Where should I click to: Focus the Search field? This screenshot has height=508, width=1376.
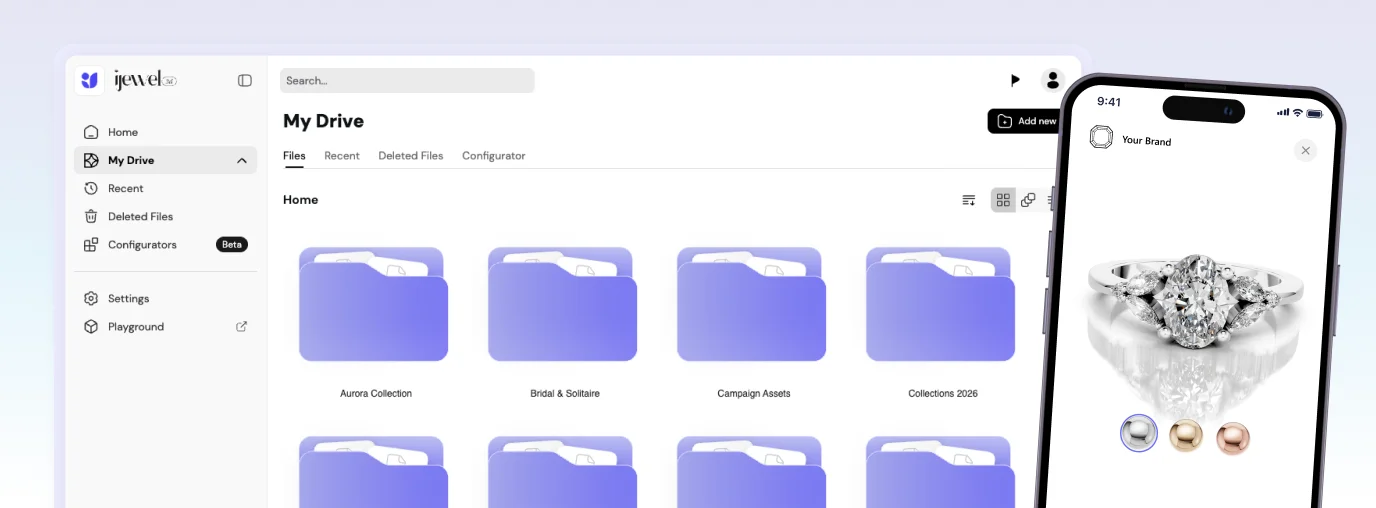click(x=407, y=80)
